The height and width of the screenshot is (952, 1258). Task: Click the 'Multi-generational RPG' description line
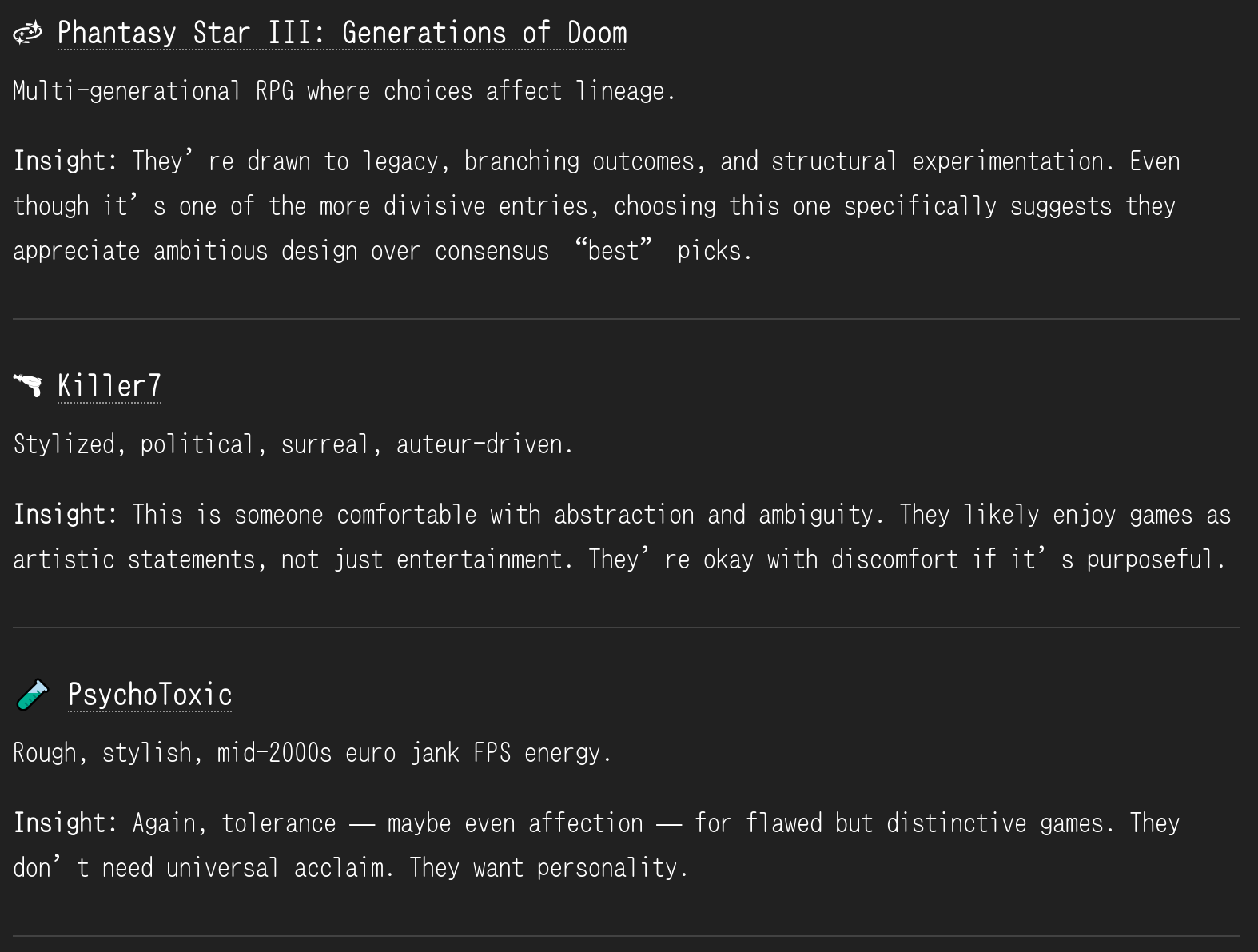[x=344, y=91]
